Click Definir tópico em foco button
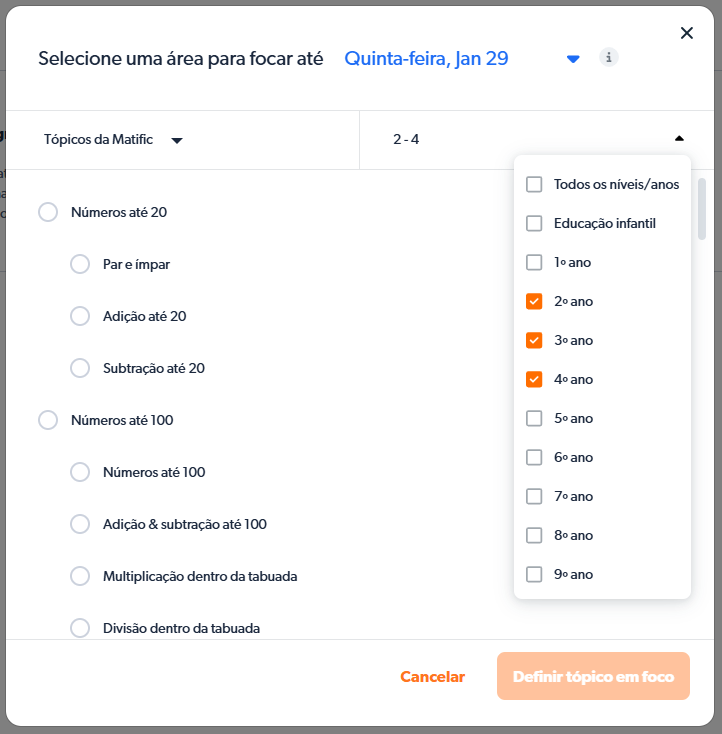 pyautogui.click(x=593, y=677)
